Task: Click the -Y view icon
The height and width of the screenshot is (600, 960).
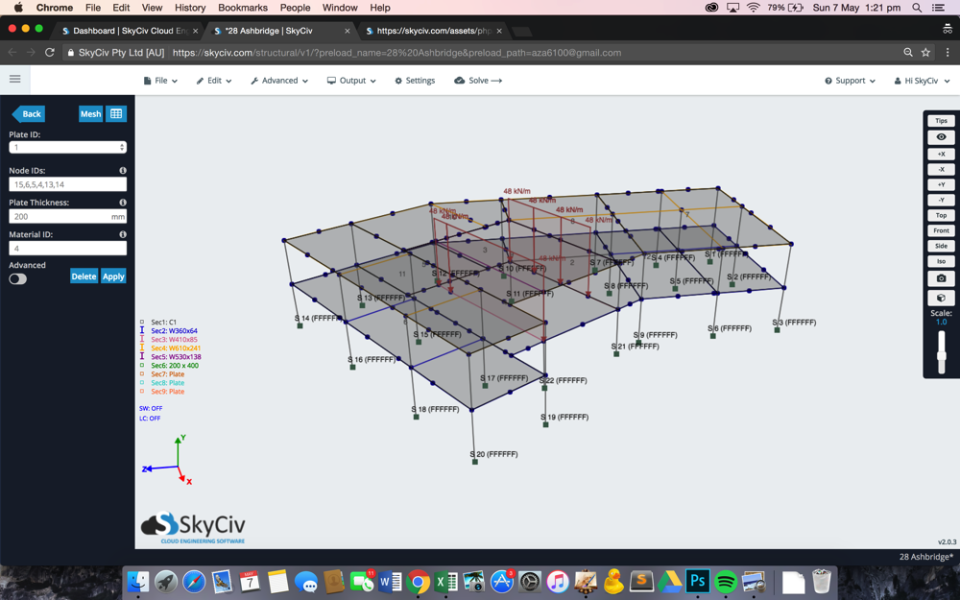Action: click(940, 199)
